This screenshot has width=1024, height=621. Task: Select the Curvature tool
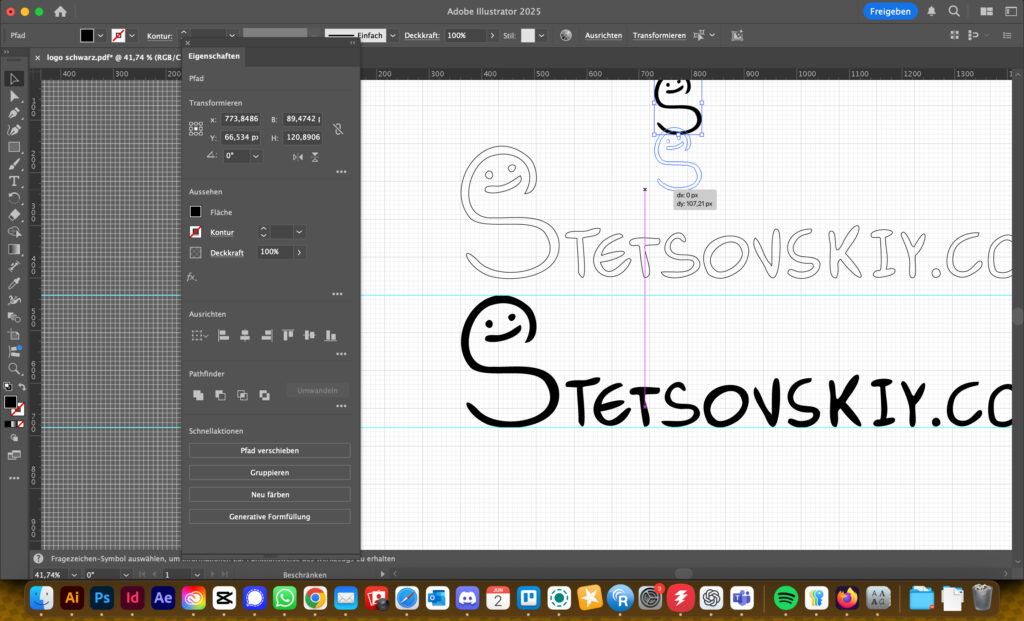tap(14, 130)
